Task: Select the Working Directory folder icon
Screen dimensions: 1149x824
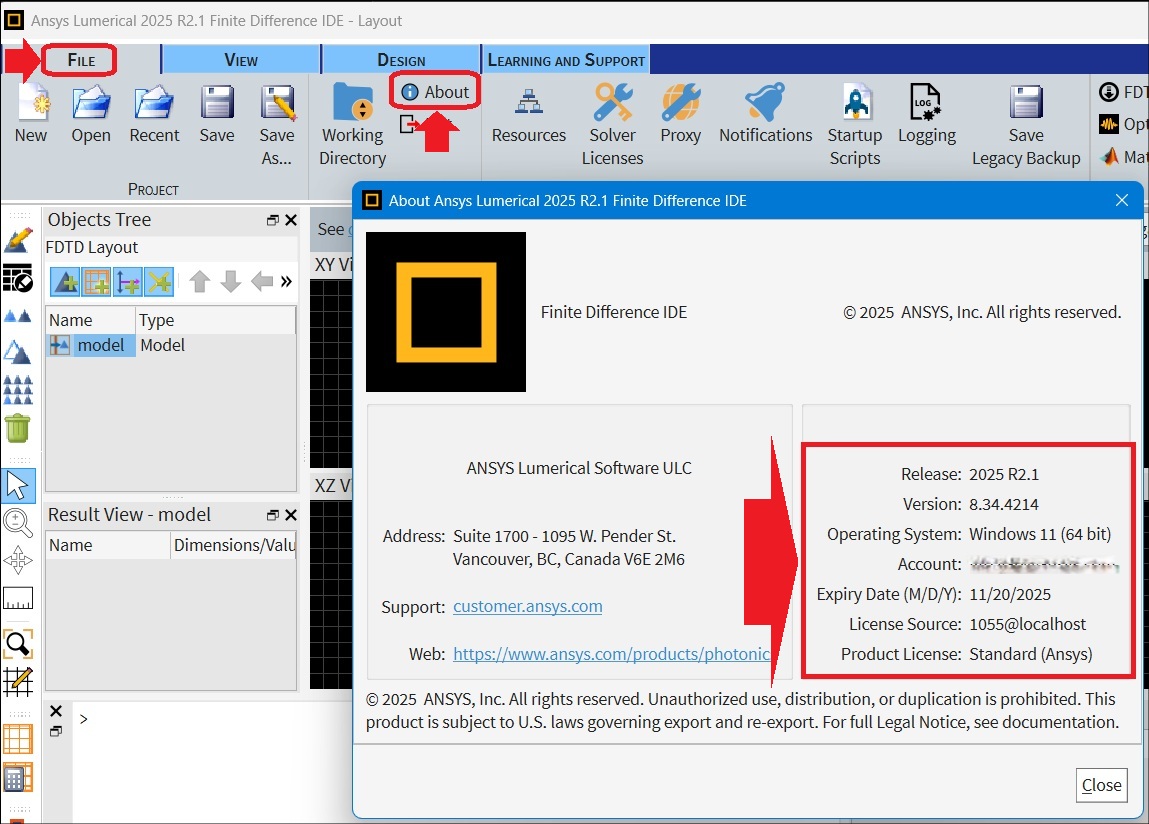Action: 352,106
